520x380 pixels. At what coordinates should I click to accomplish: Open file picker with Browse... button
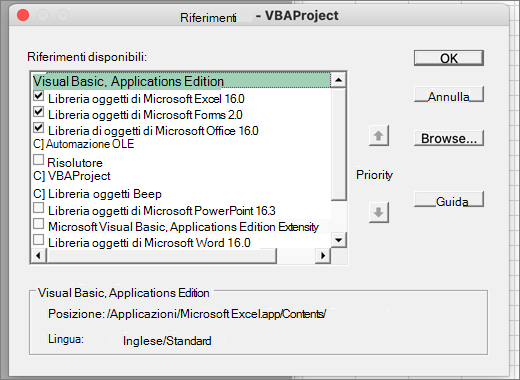click(449, 138)
